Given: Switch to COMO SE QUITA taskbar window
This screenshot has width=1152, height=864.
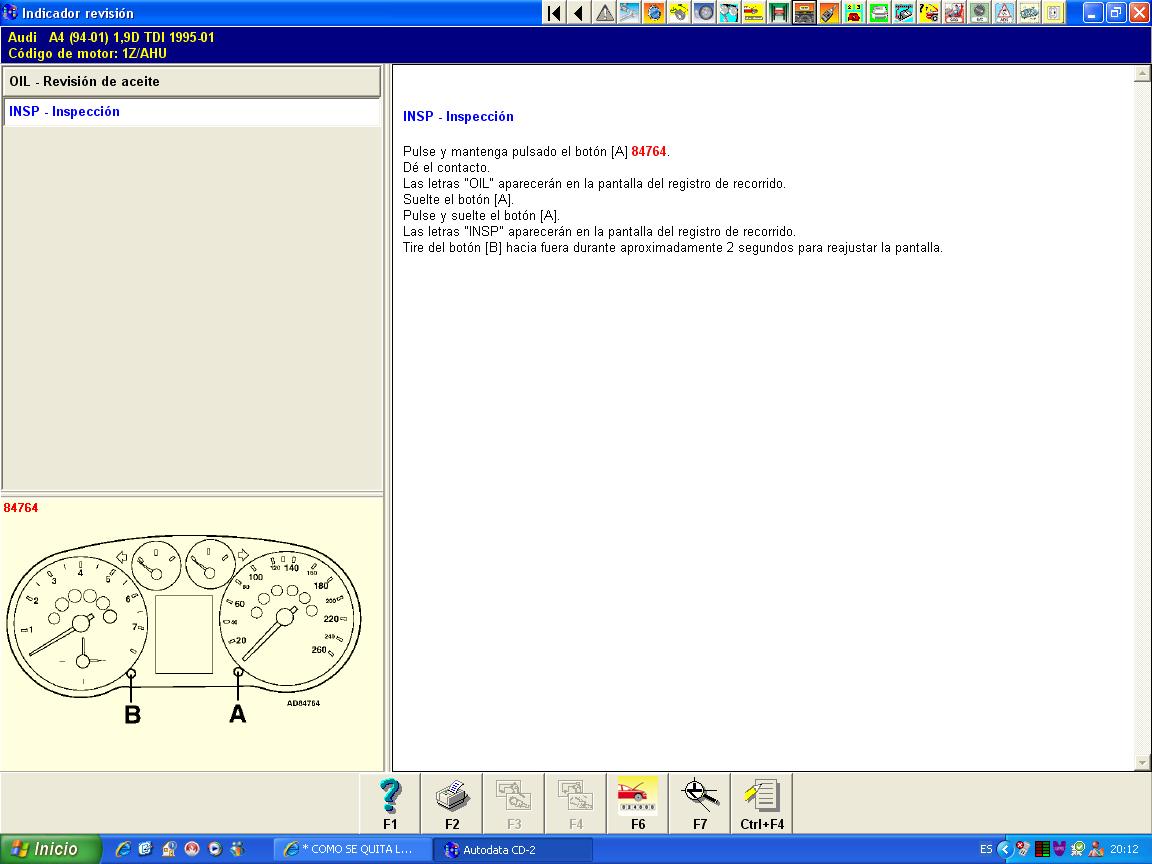Looking at the screenshot, I should click(352, 849).
